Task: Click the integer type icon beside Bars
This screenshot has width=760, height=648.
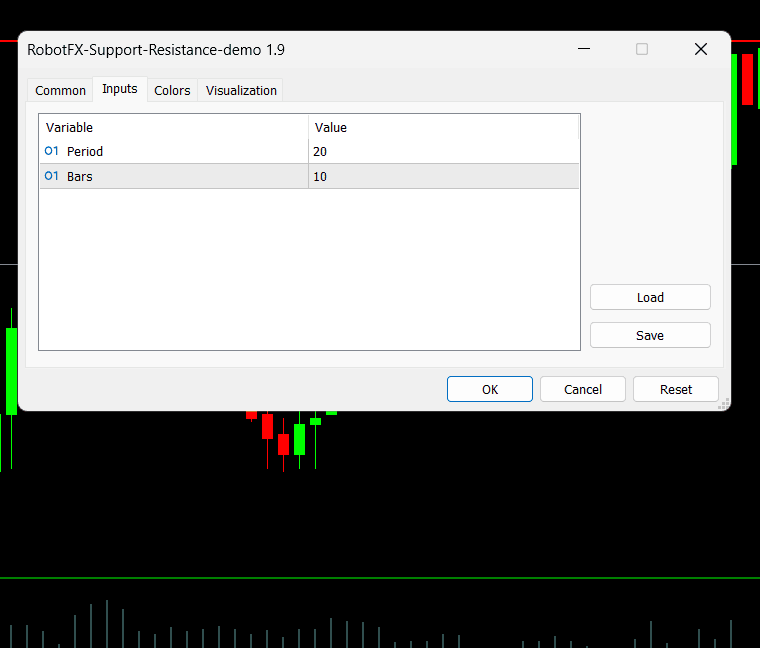Action: (x=51, y=176)
